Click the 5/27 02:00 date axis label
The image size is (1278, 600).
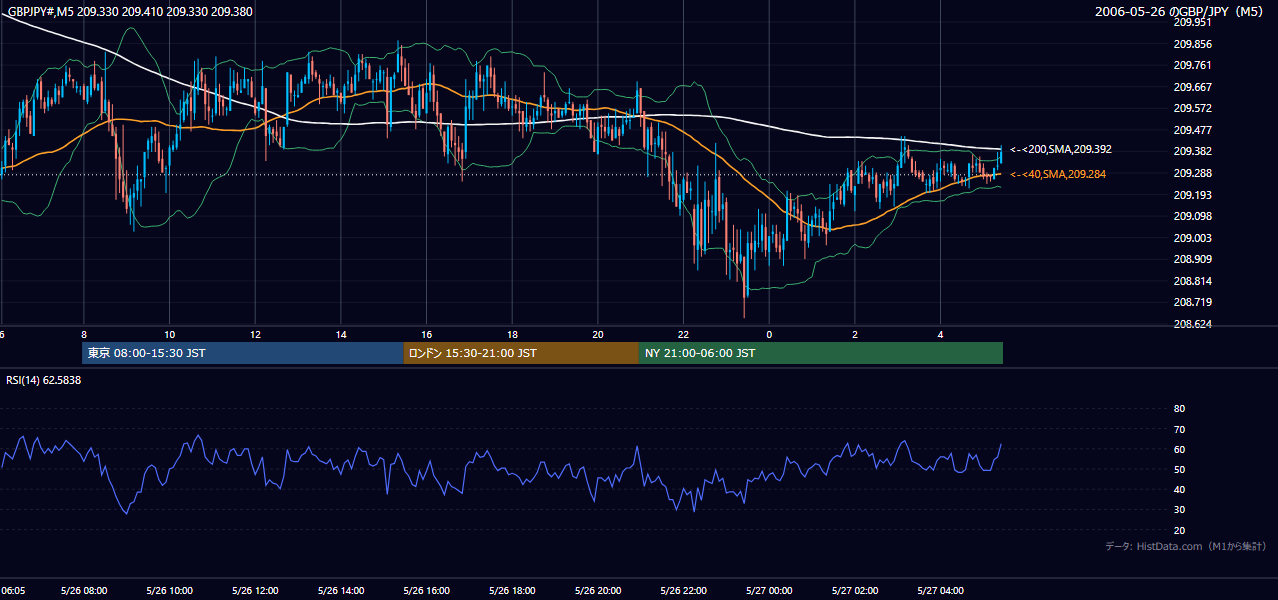[855, 590]
